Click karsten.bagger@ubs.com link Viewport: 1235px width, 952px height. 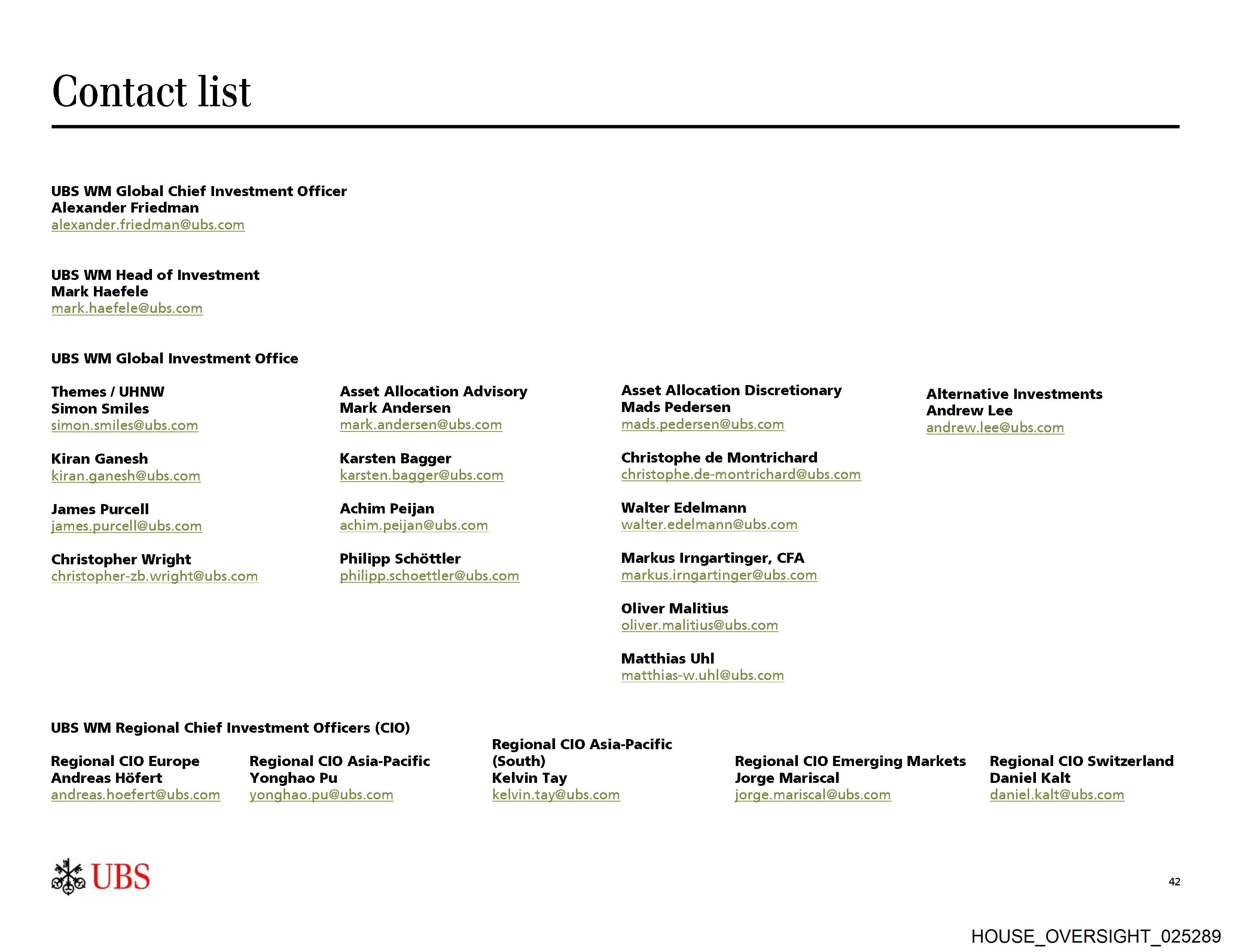tap(421, 475)
